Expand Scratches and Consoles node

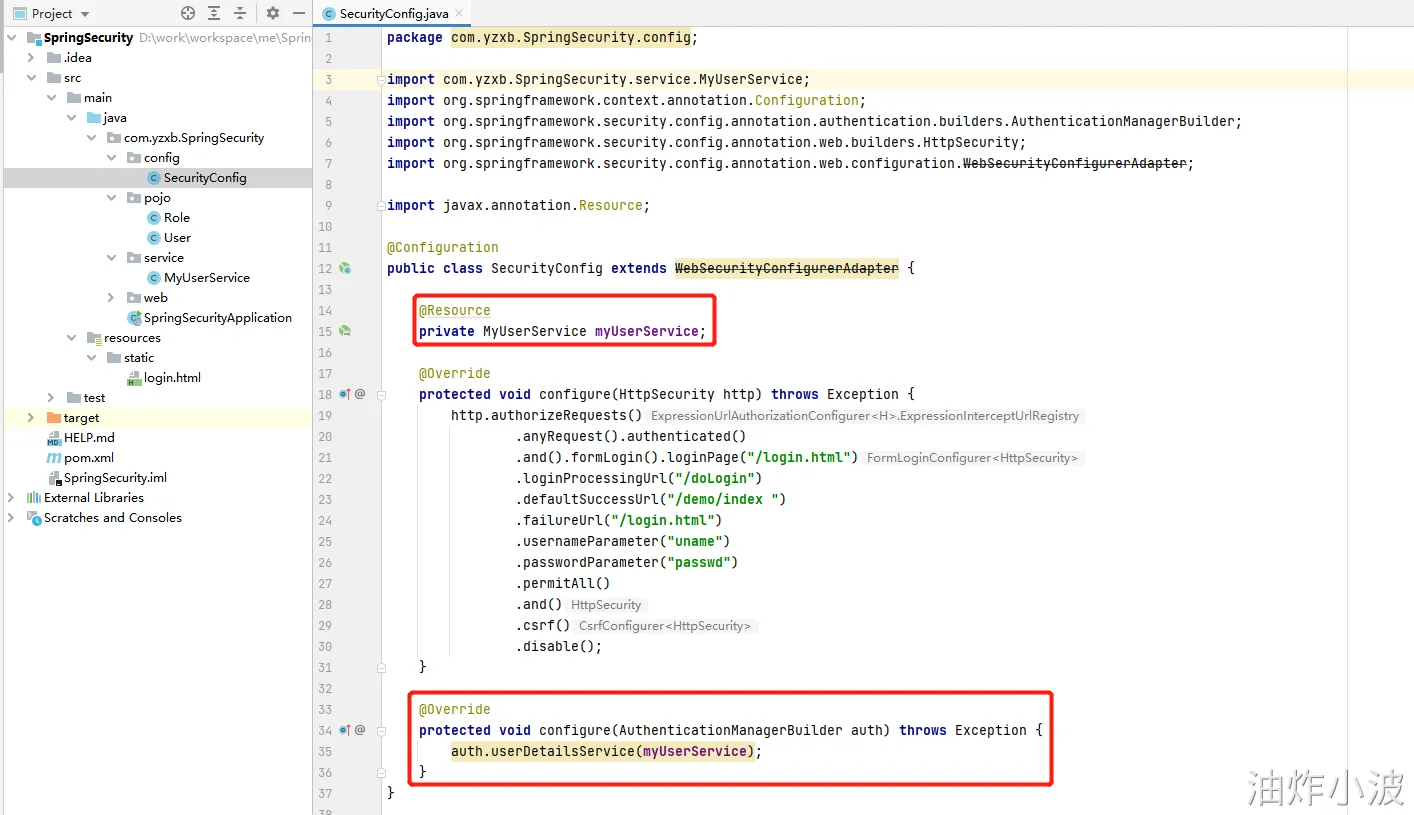[12, 518]
